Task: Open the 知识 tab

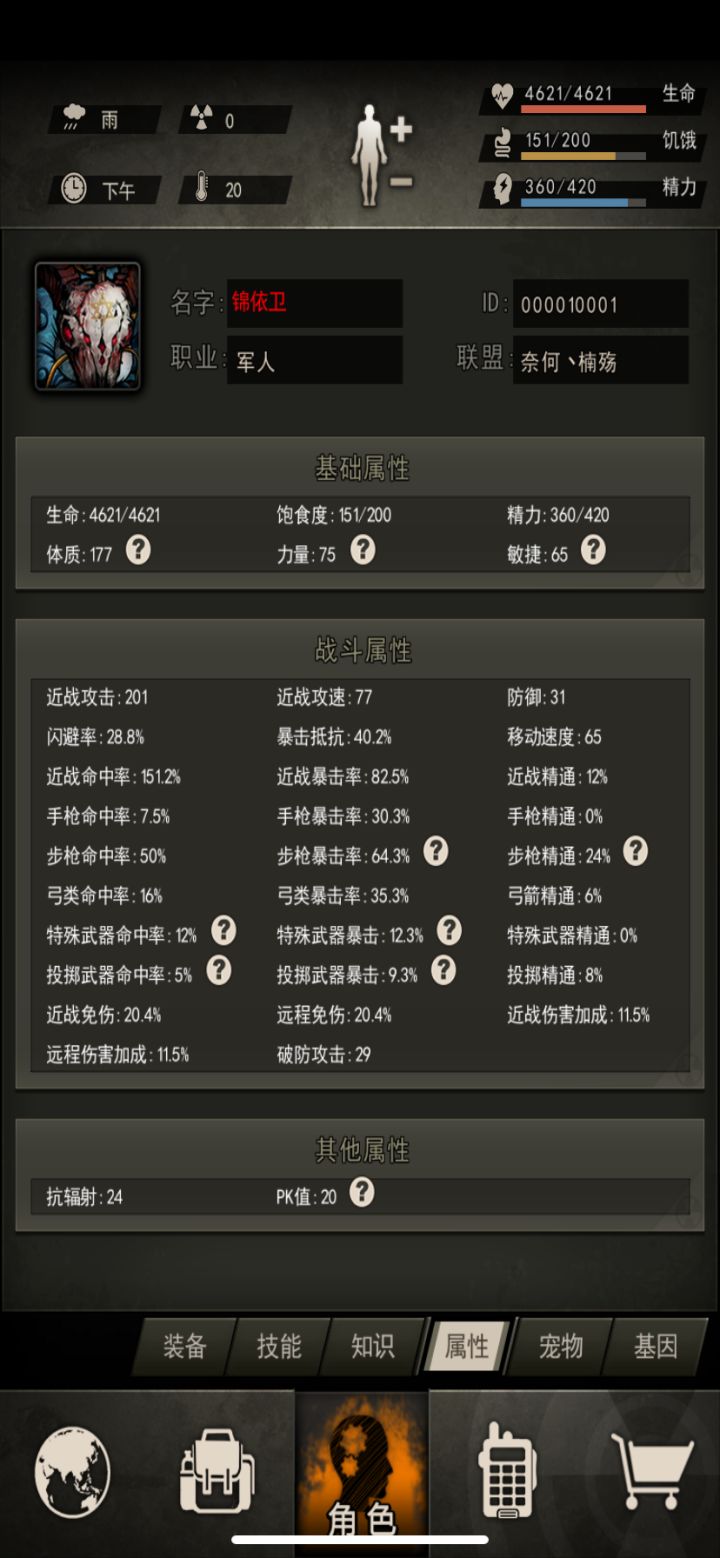Action: (x=372, y=1346)
